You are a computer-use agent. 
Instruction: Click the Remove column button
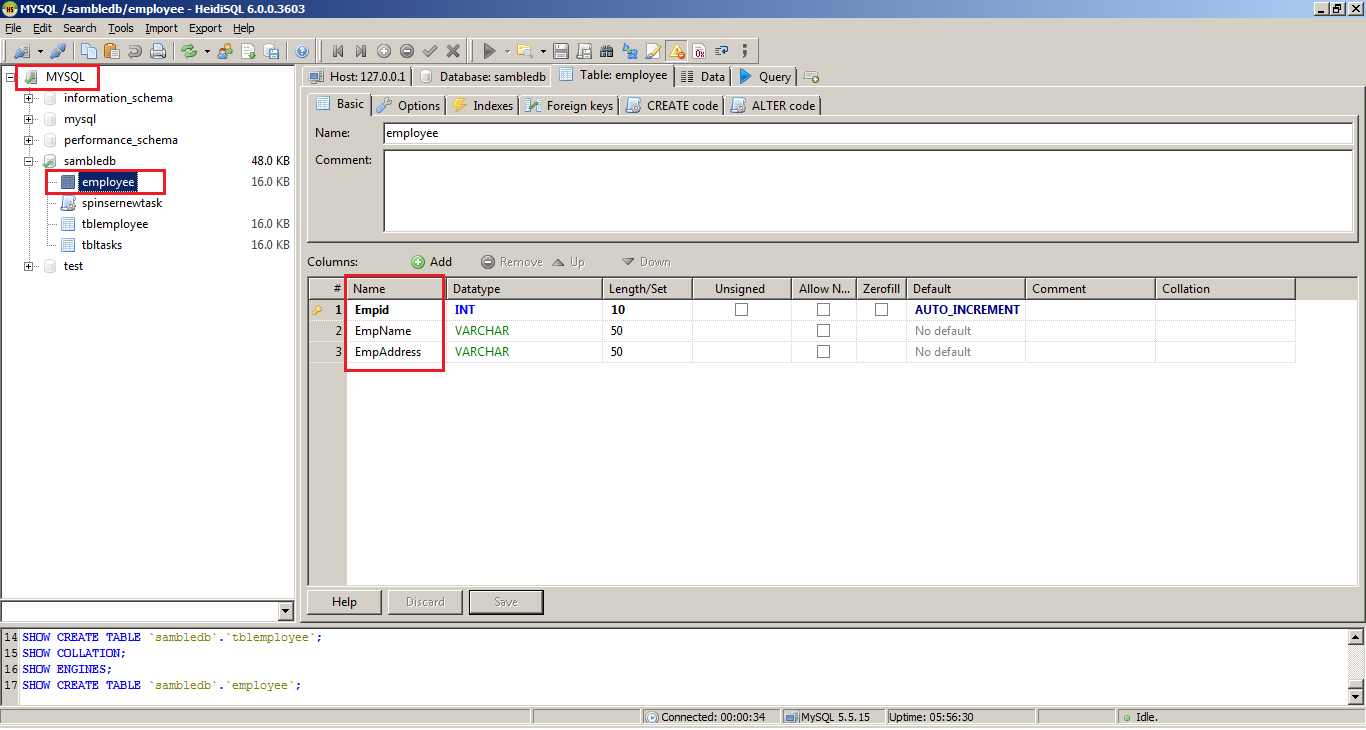pyautogui.click(x=512, y=262)
